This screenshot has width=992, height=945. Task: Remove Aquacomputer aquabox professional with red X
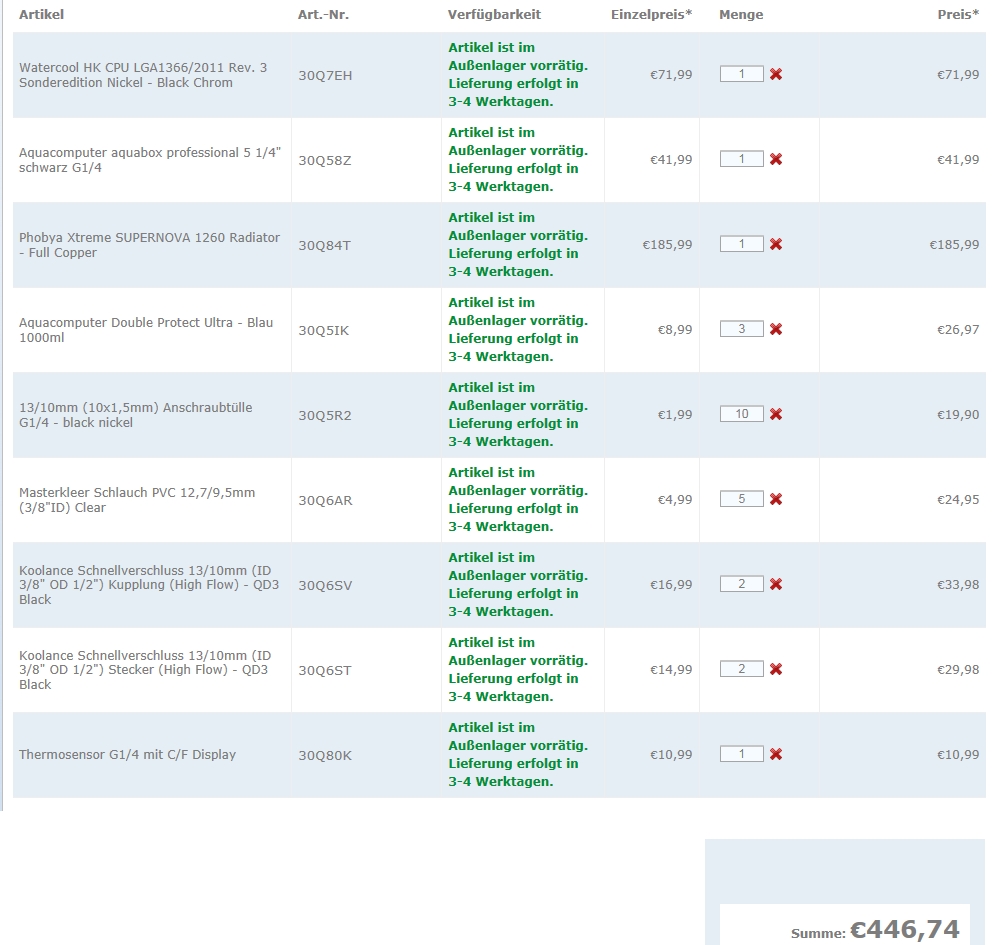tap(776, 159)
